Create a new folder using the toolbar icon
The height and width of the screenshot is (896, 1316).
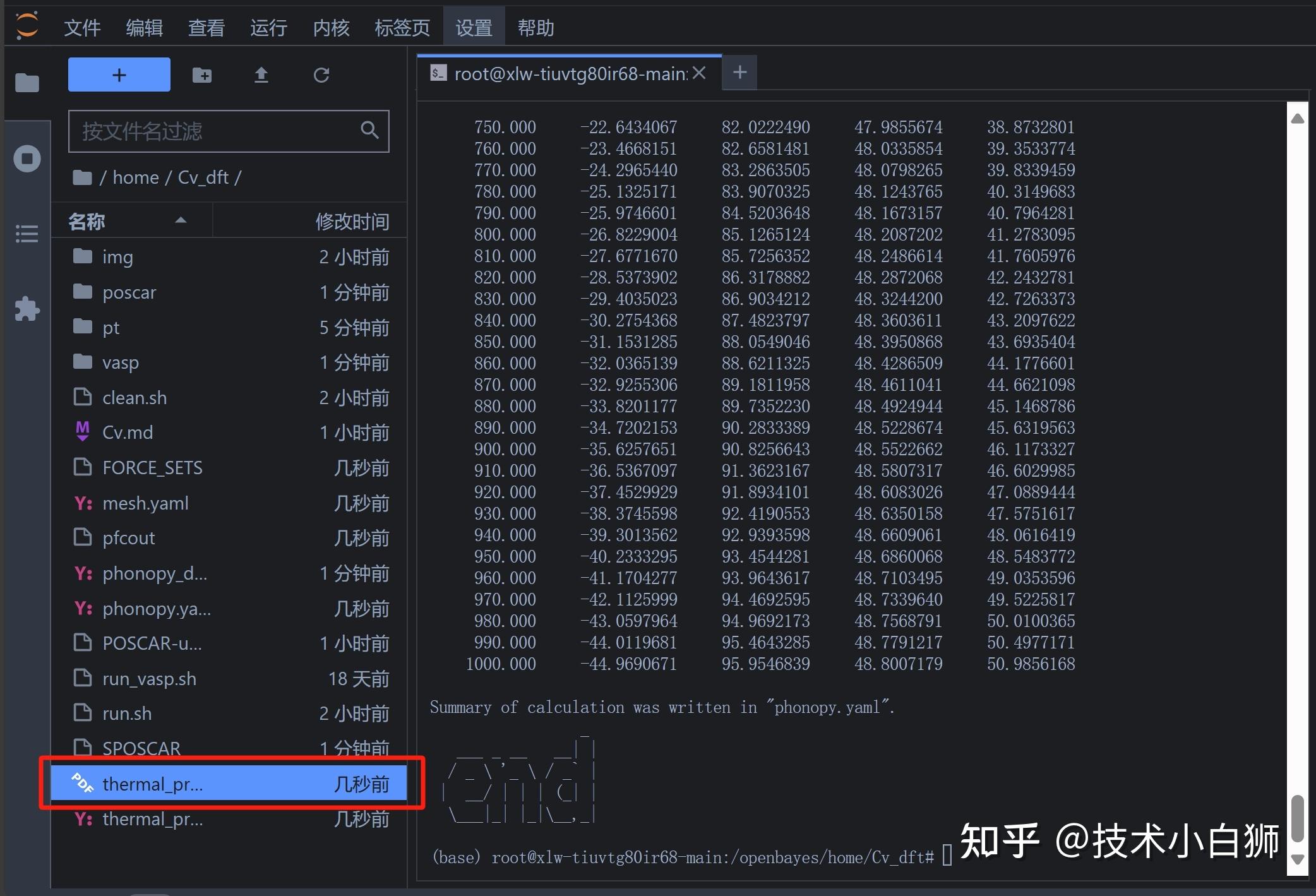[x=202, y=75]
